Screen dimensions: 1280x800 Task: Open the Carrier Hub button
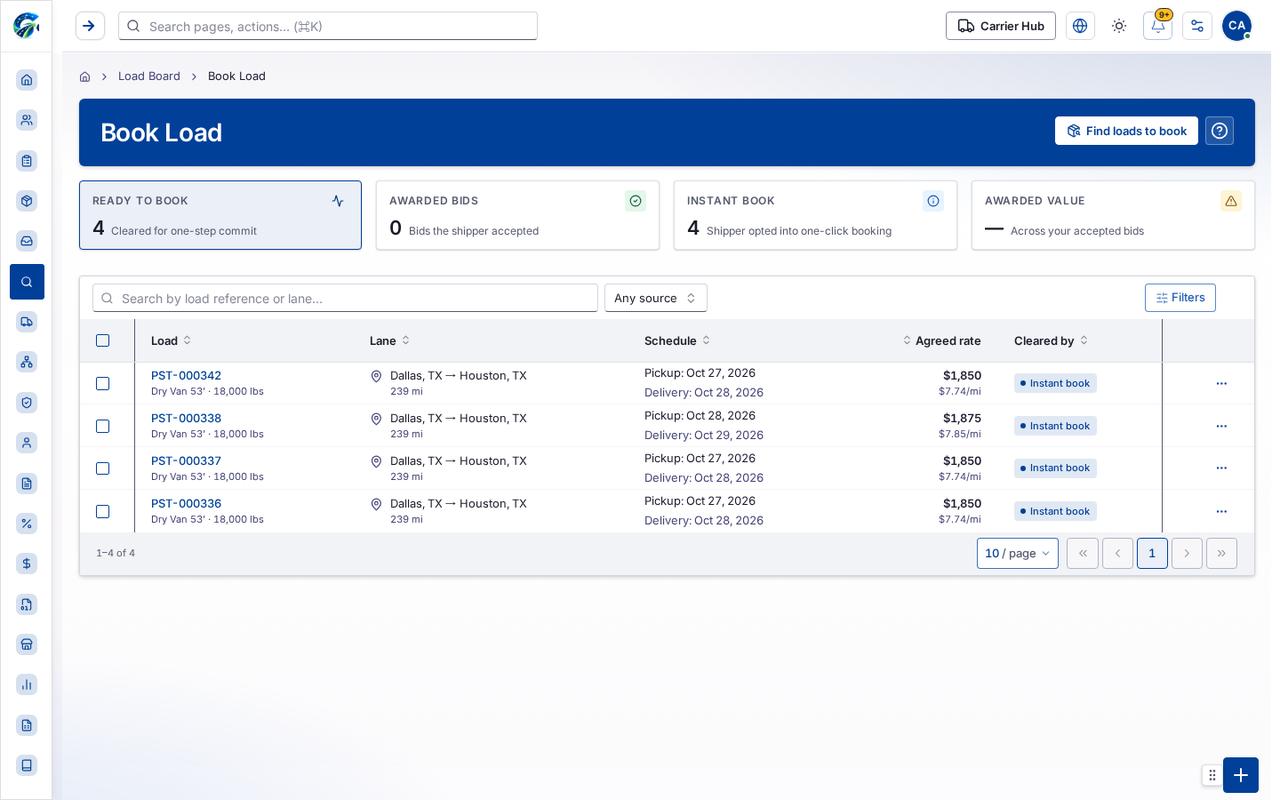point(1000,26)
